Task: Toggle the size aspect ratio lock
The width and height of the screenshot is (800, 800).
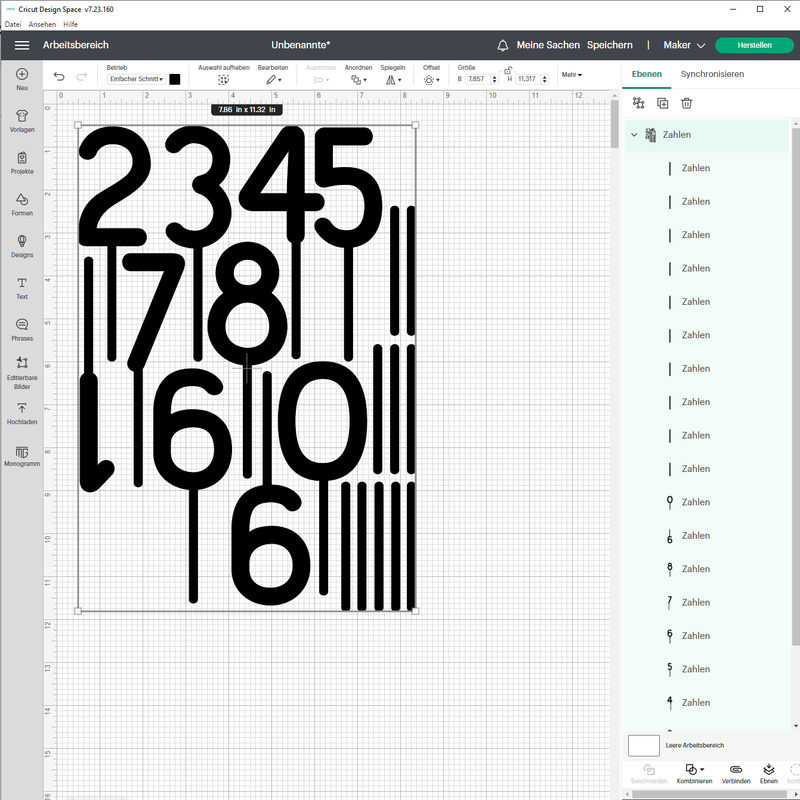Action: 509,71
